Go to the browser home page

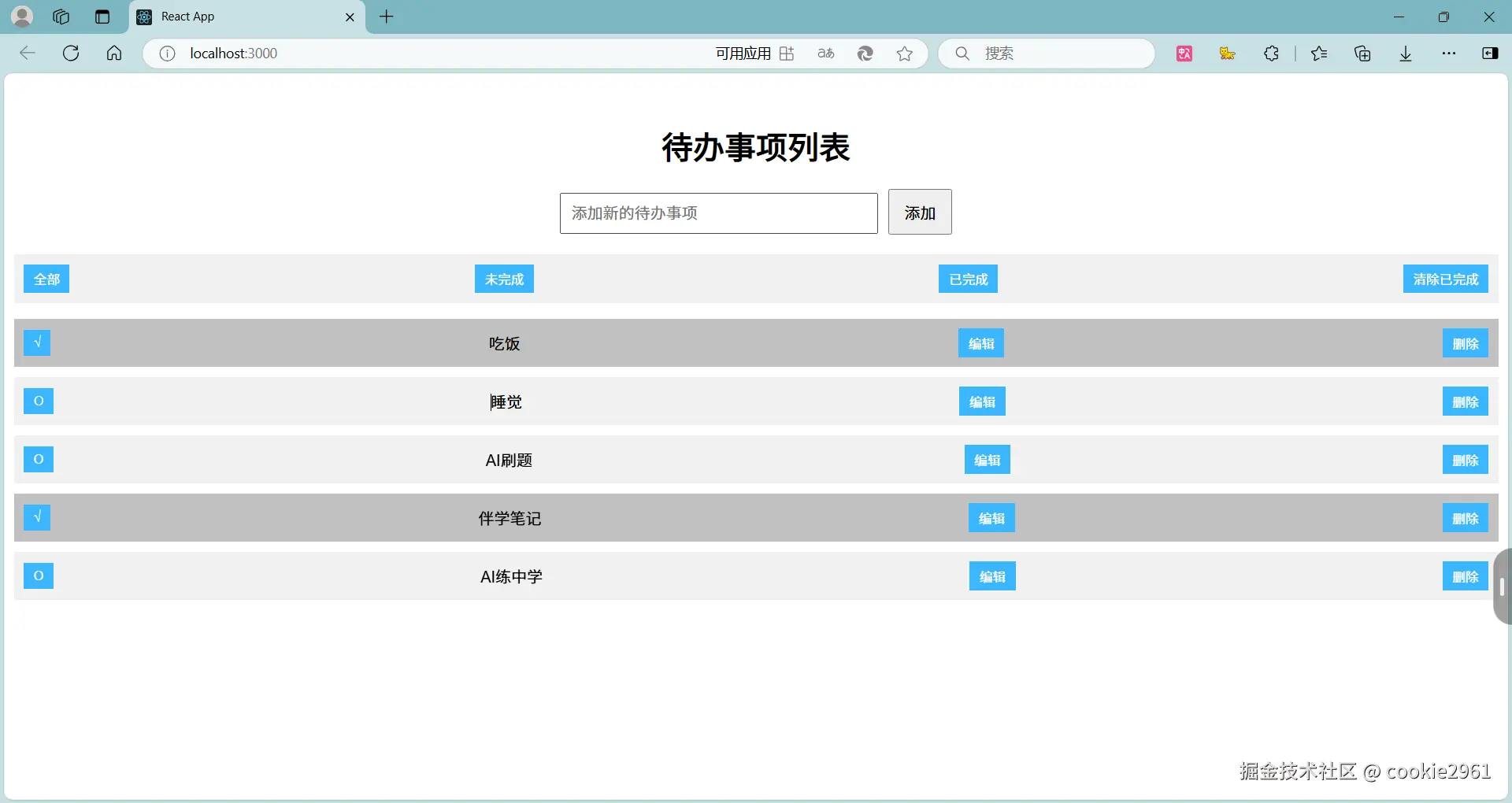pos(114,53)
